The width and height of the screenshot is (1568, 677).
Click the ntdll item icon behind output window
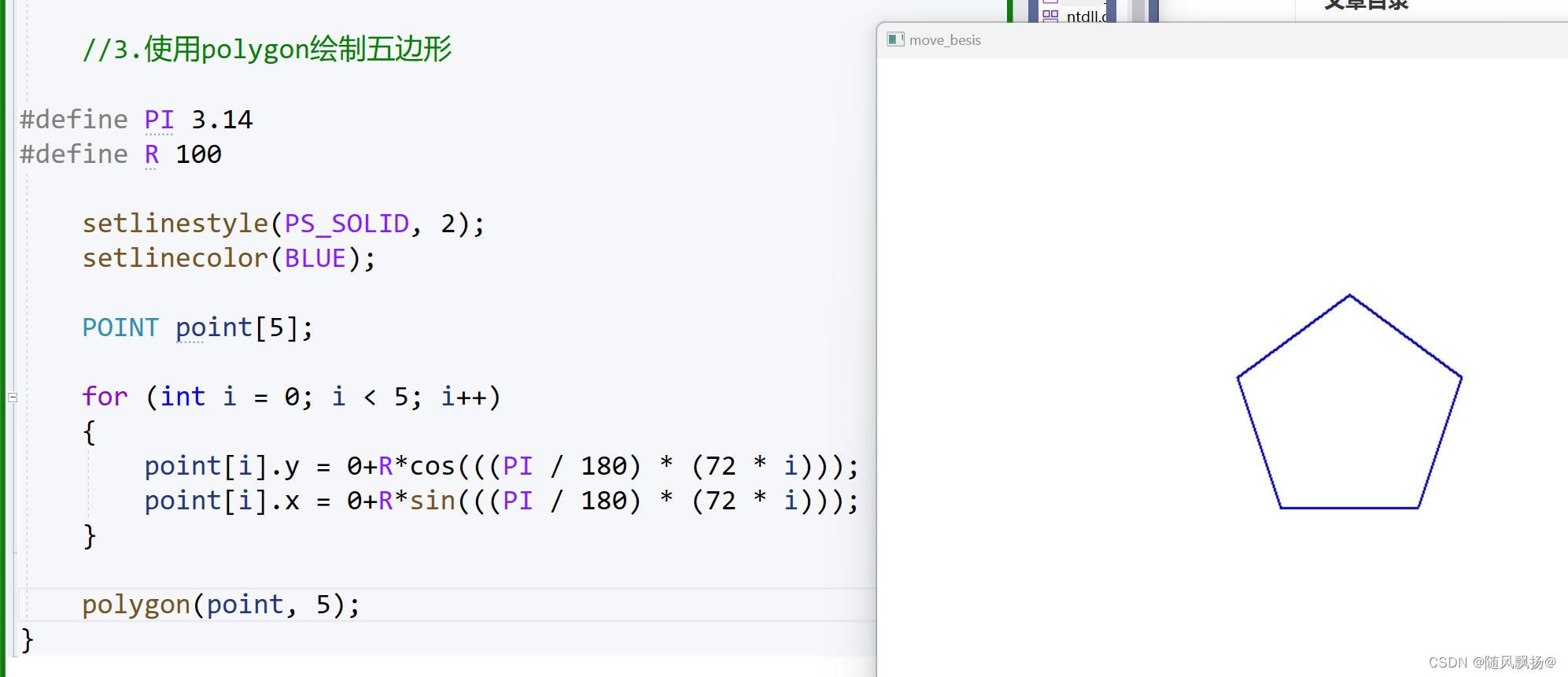(1050, 15)
